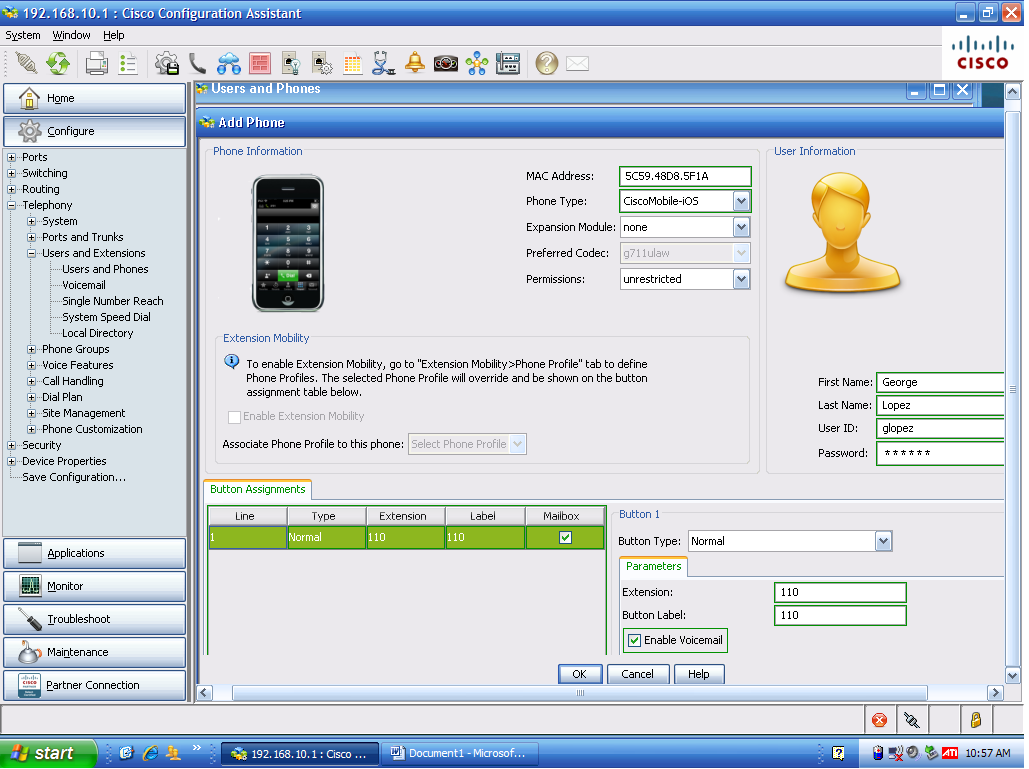The image size is (1029, 769).
Task: Click the horizontal scrollbar in Add Phone
Action: click(x=580, y=693)
